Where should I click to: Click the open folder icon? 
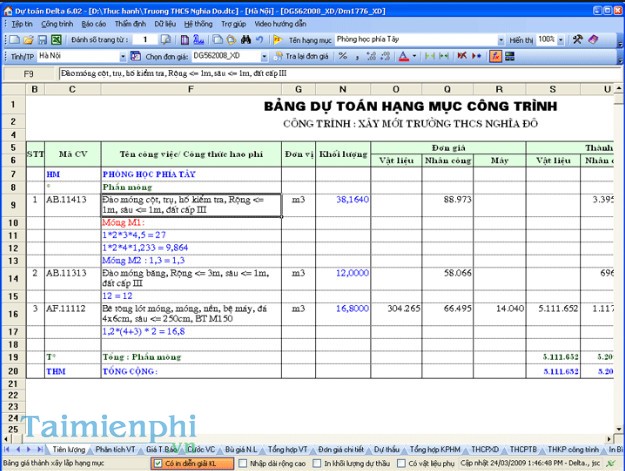coord(26,39)
